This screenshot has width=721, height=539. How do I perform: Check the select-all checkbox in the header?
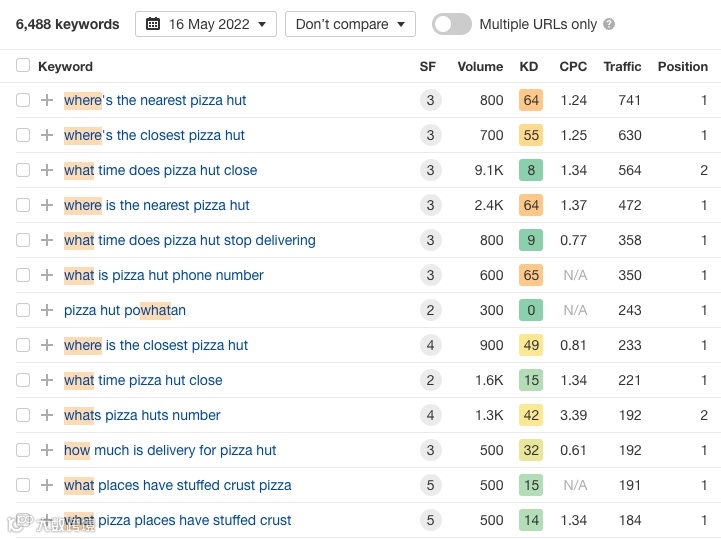pos(23,66)
